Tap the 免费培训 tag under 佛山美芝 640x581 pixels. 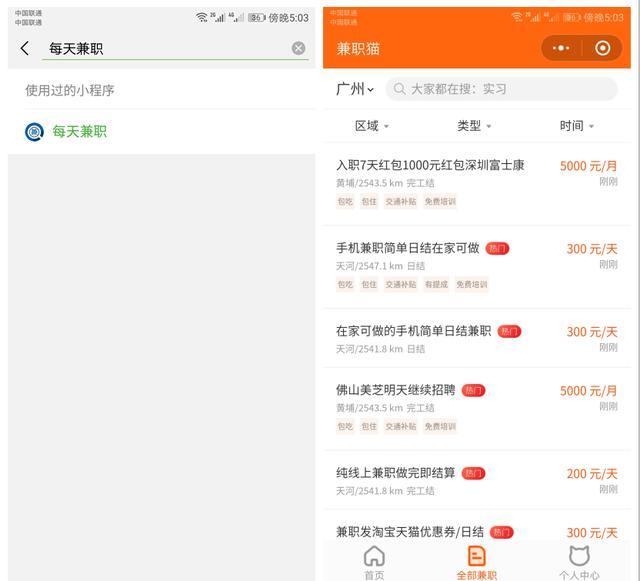[x=440, y=427]
